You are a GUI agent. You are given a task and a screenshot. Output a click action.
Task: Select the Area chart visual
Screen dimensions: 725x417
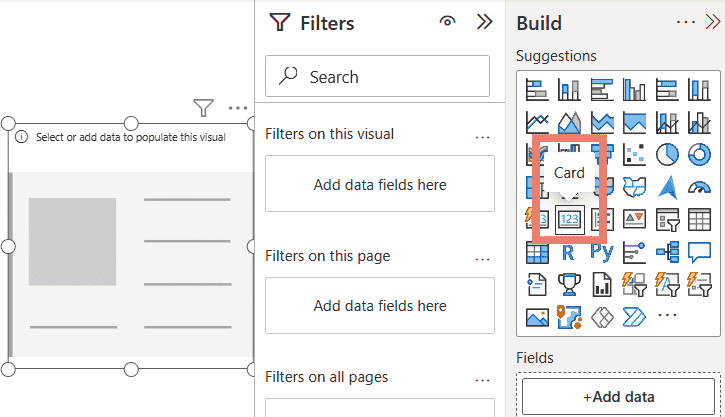pyautogui.click(x=569, y=122)
